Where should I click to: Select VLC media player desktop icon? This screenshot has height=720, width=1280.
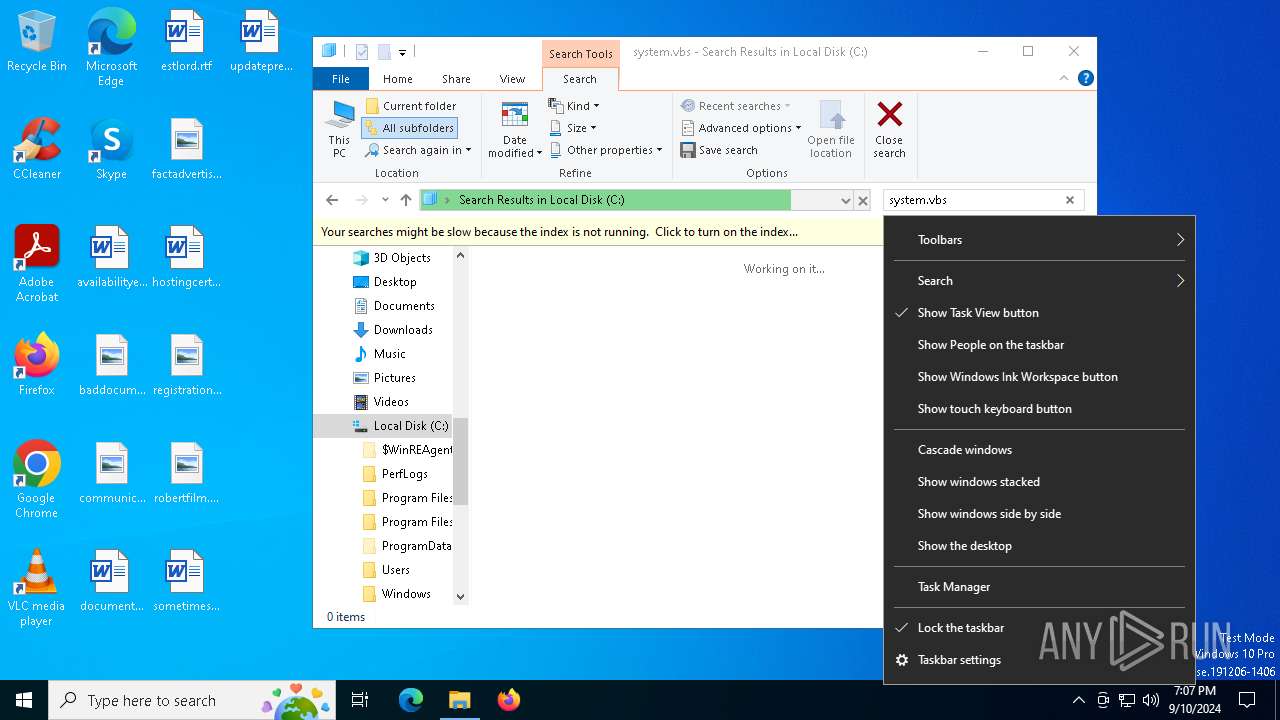coord(37,588)
